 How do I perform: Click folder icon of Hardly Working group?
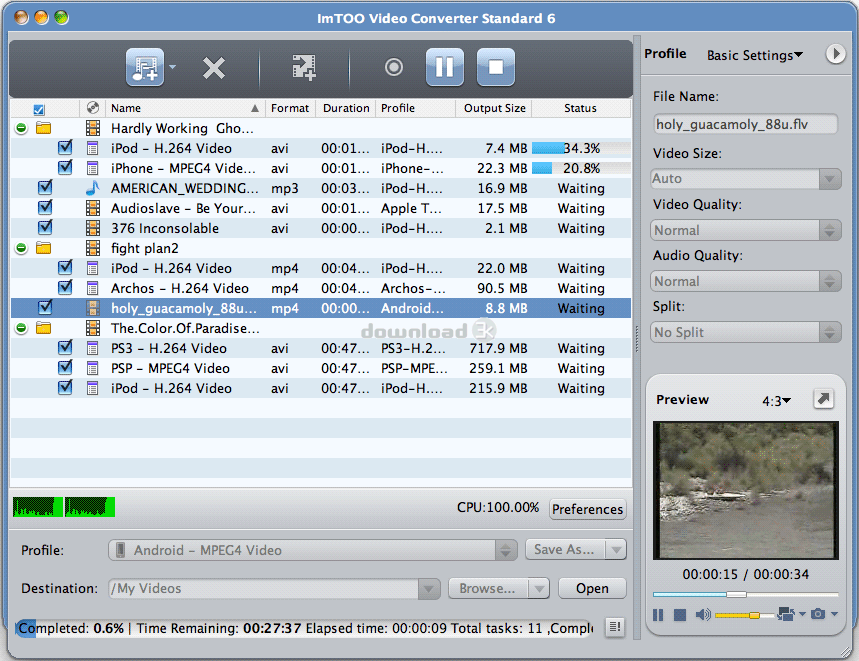coord(43,128)
